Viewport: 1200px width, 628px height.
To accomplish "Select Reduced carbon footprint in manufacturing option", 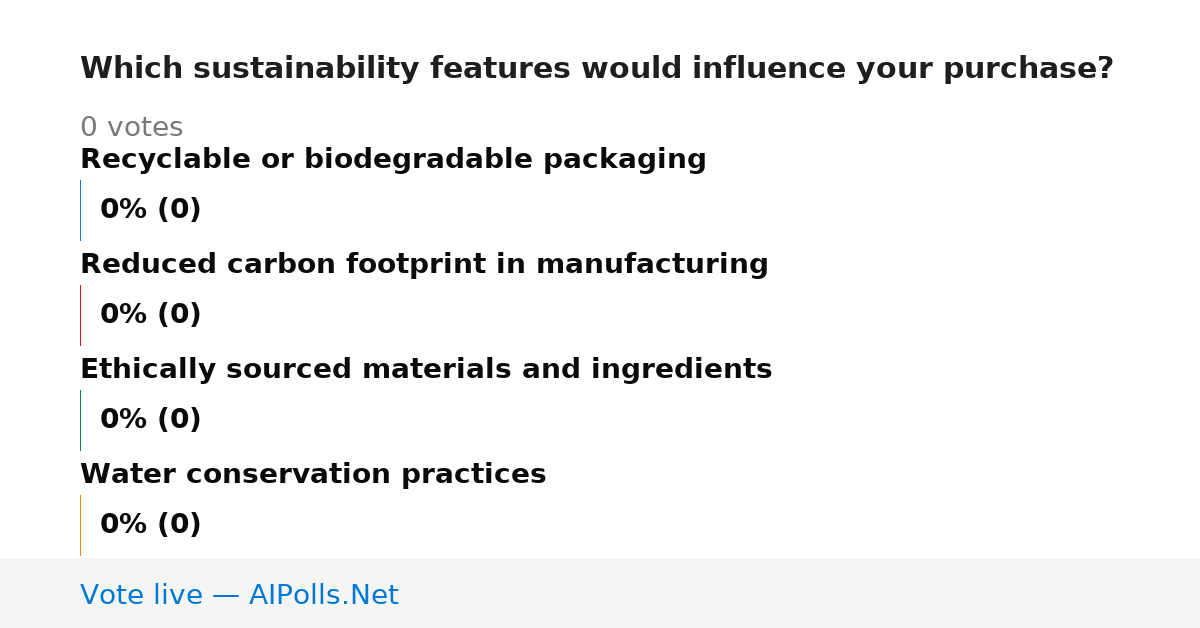I will click(424, 265).
